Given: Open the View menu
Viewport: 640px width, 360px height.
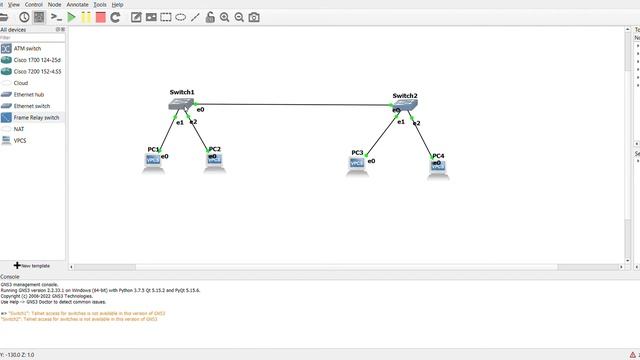Looking at the screenshot, I should [x=14, y=4].
